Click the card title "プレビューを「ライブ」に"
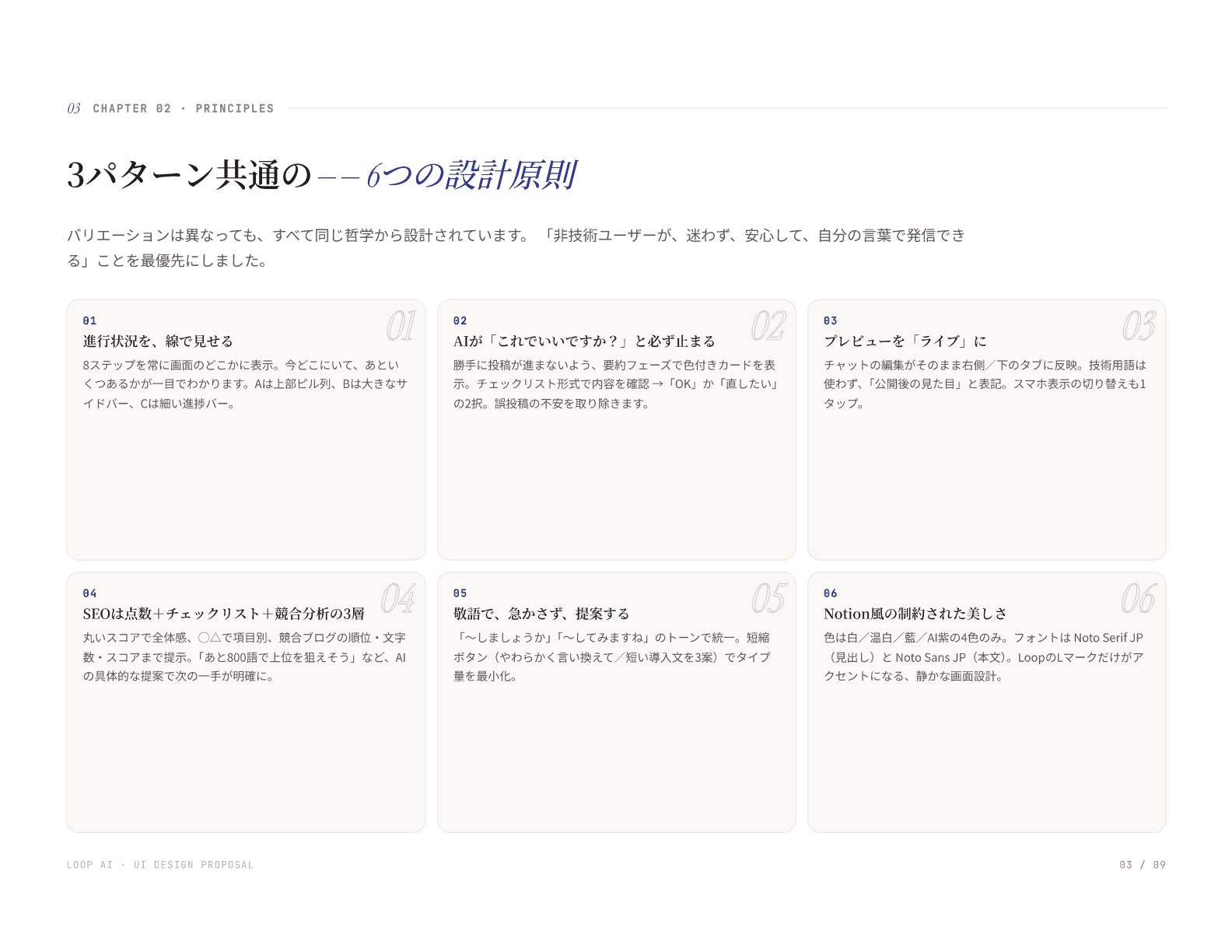The width and height of the screenshot is (1232, 952). point(905,341)
